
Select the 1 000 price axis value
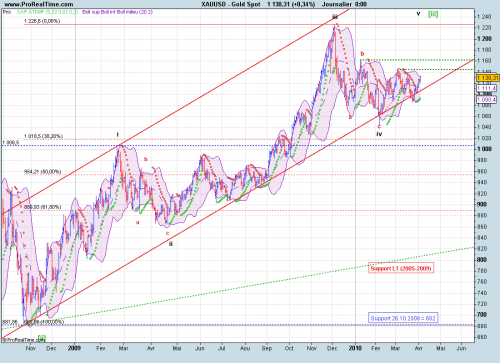pos(484,149)
